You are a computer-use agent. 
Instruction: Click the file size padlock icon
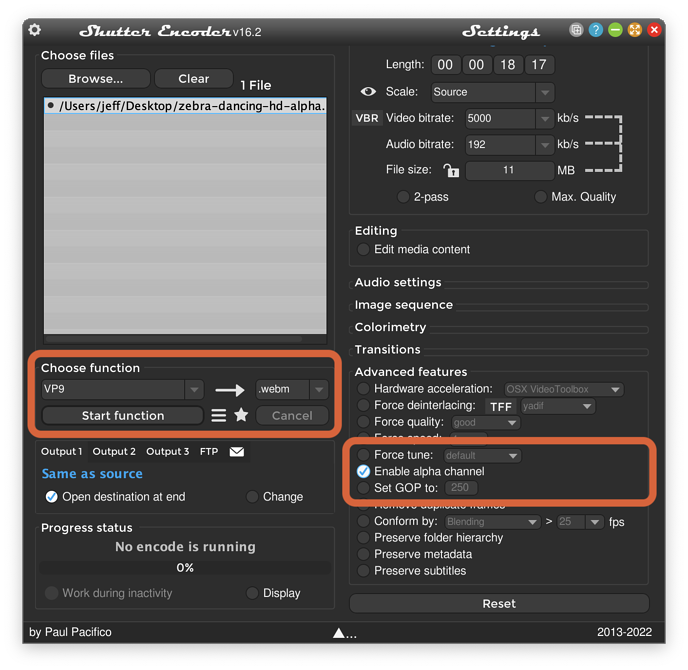[451, 170]
